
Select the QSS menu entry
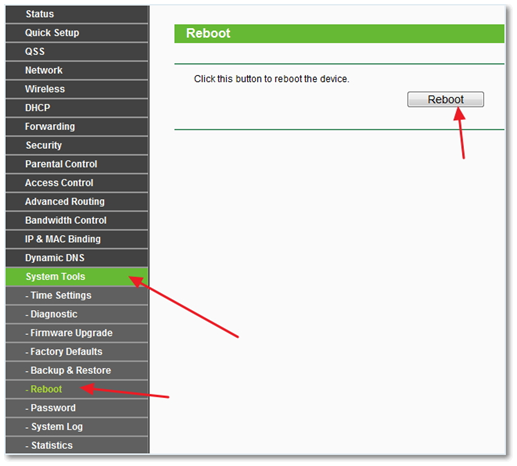click(77, 51)
